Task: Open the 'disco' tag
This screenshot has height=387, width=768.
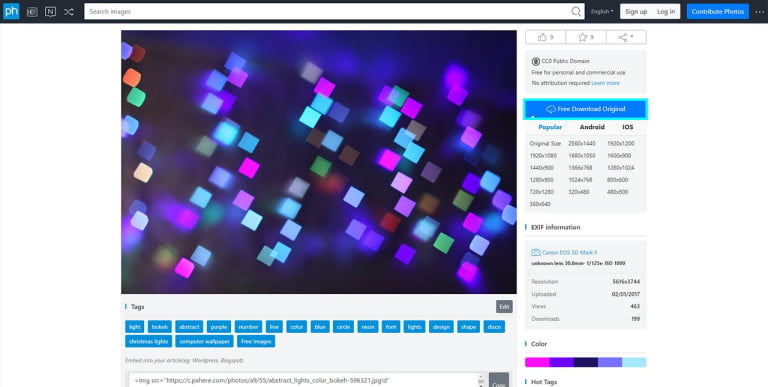Action: click(494, 327)
